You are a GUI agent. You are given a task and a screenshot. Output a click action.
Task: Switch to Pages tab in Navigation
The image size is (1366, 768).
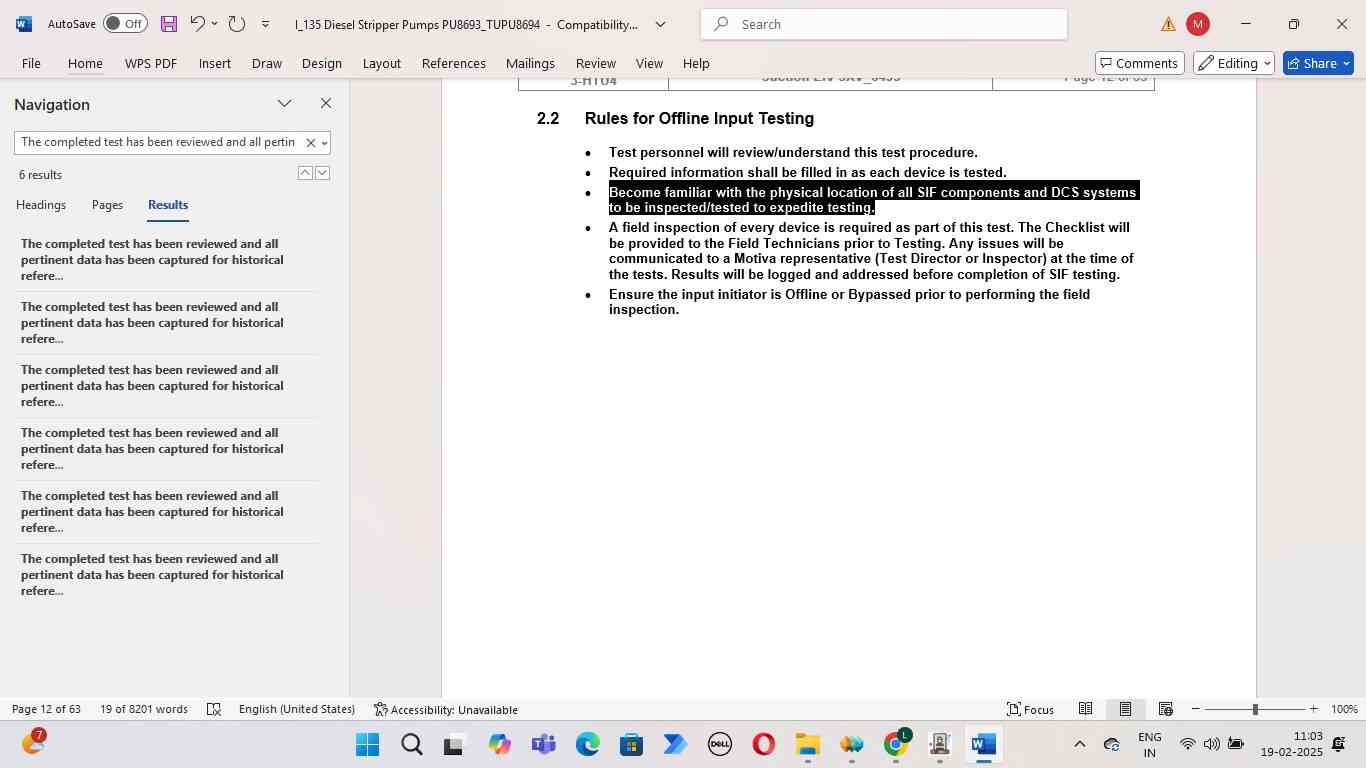pos(107,204)
